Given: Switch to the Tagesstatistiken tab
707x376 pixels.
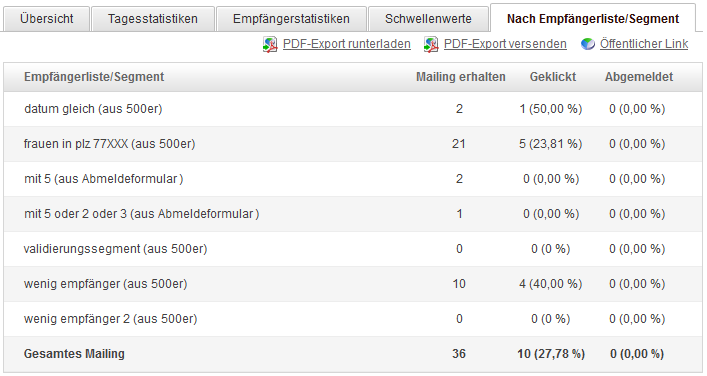Looking at the screenshot, I should click(153, 19).
